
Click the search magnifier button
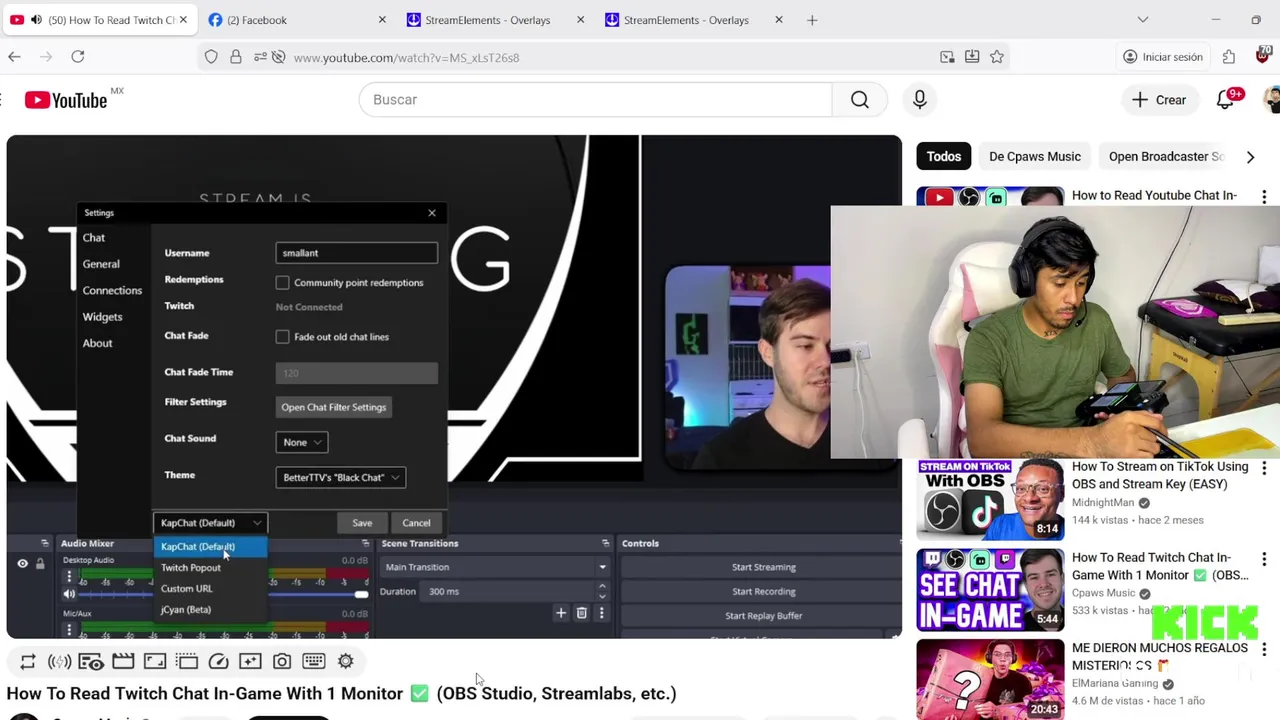[x=860, y=99]
